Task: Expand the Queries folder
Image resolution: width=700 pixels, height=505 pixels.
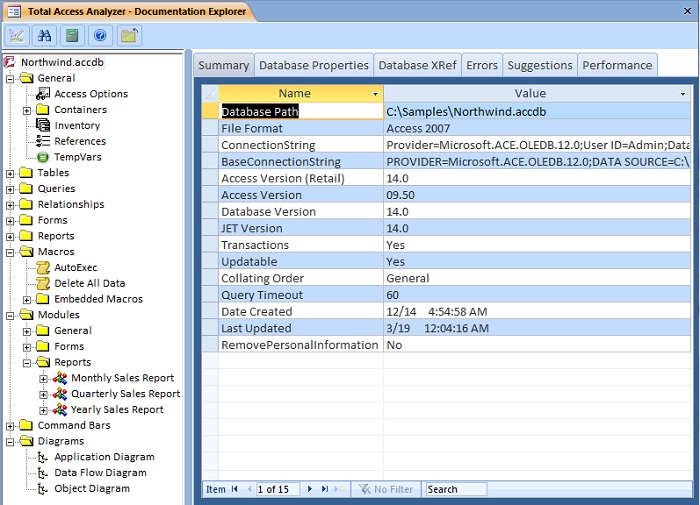Action: (10, 189)
